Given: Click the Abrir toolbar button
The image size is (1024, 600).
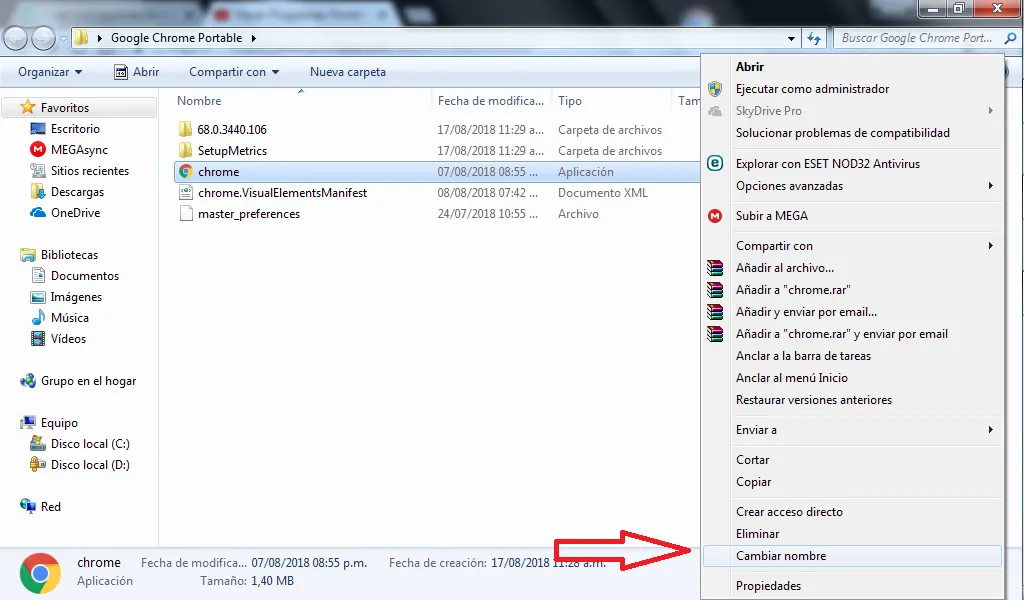Looking at the screenshot, I should point(136,72).
